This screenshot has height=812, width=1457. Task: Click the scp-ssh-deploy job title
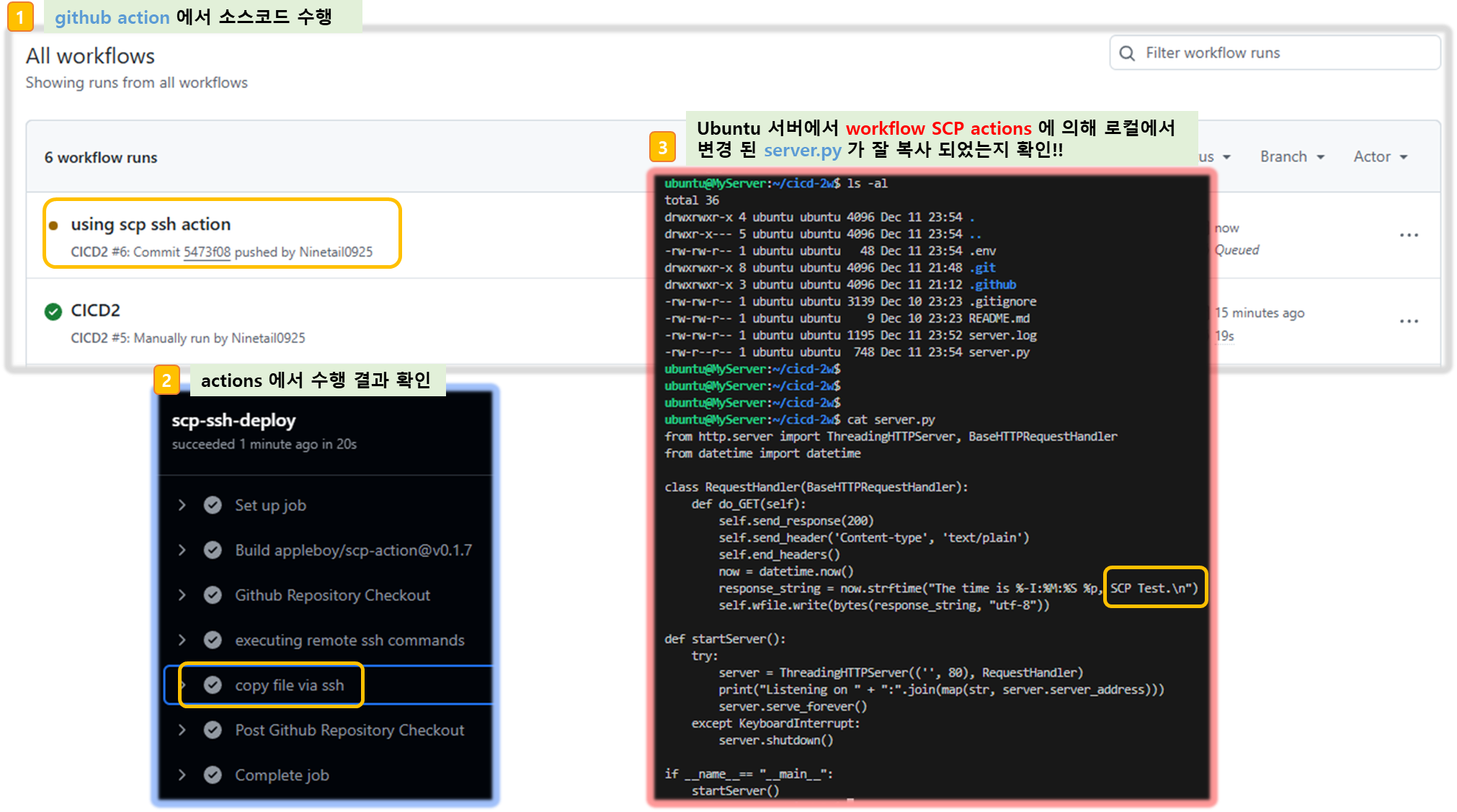pos(233,421)
